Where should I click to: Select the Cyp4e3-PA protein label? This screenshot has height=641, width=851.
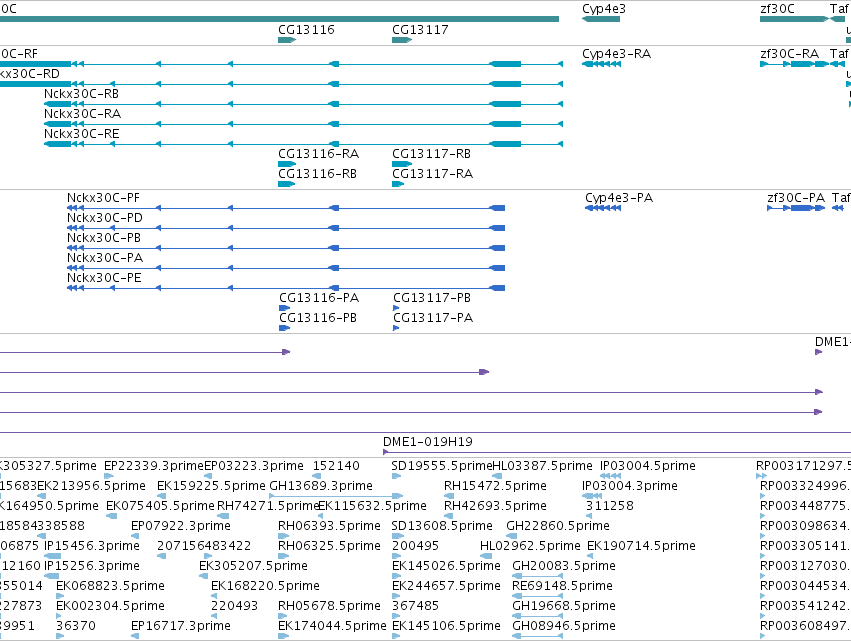[x=619, y=198]
